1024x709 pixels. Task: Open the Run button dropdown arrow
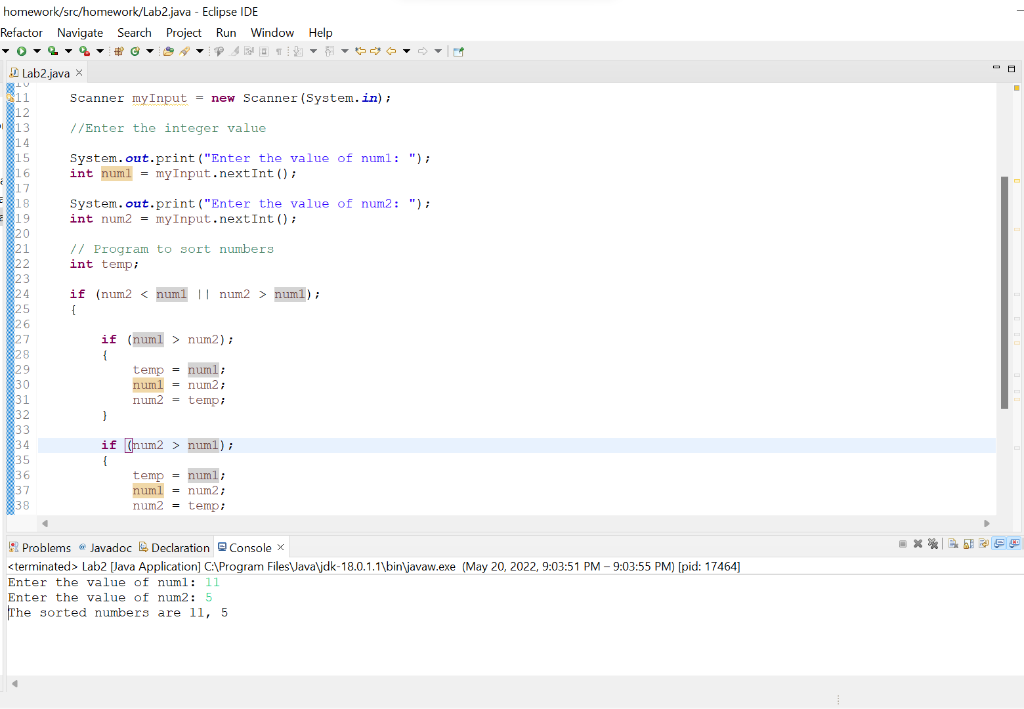(x=37, y=51)
